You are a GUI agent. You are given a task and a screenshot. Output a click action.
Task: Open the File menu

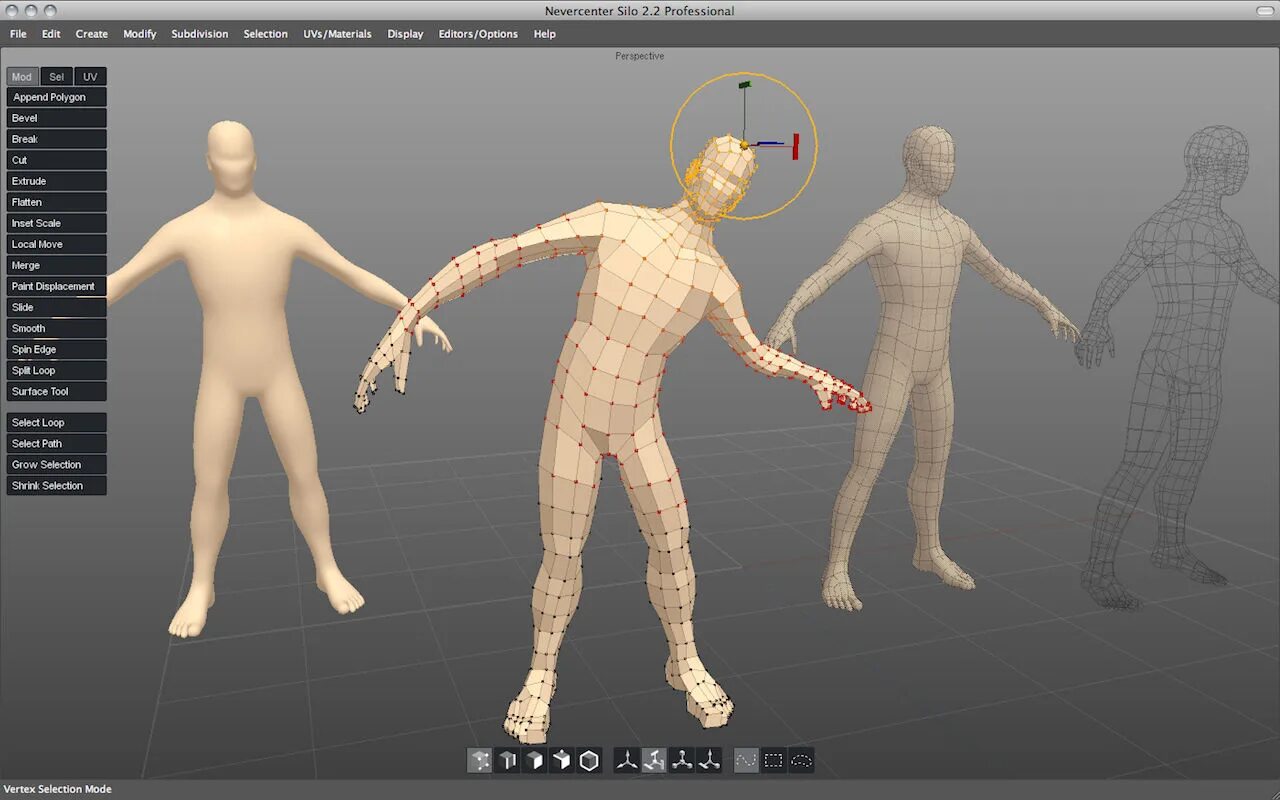tap(18, 34)
